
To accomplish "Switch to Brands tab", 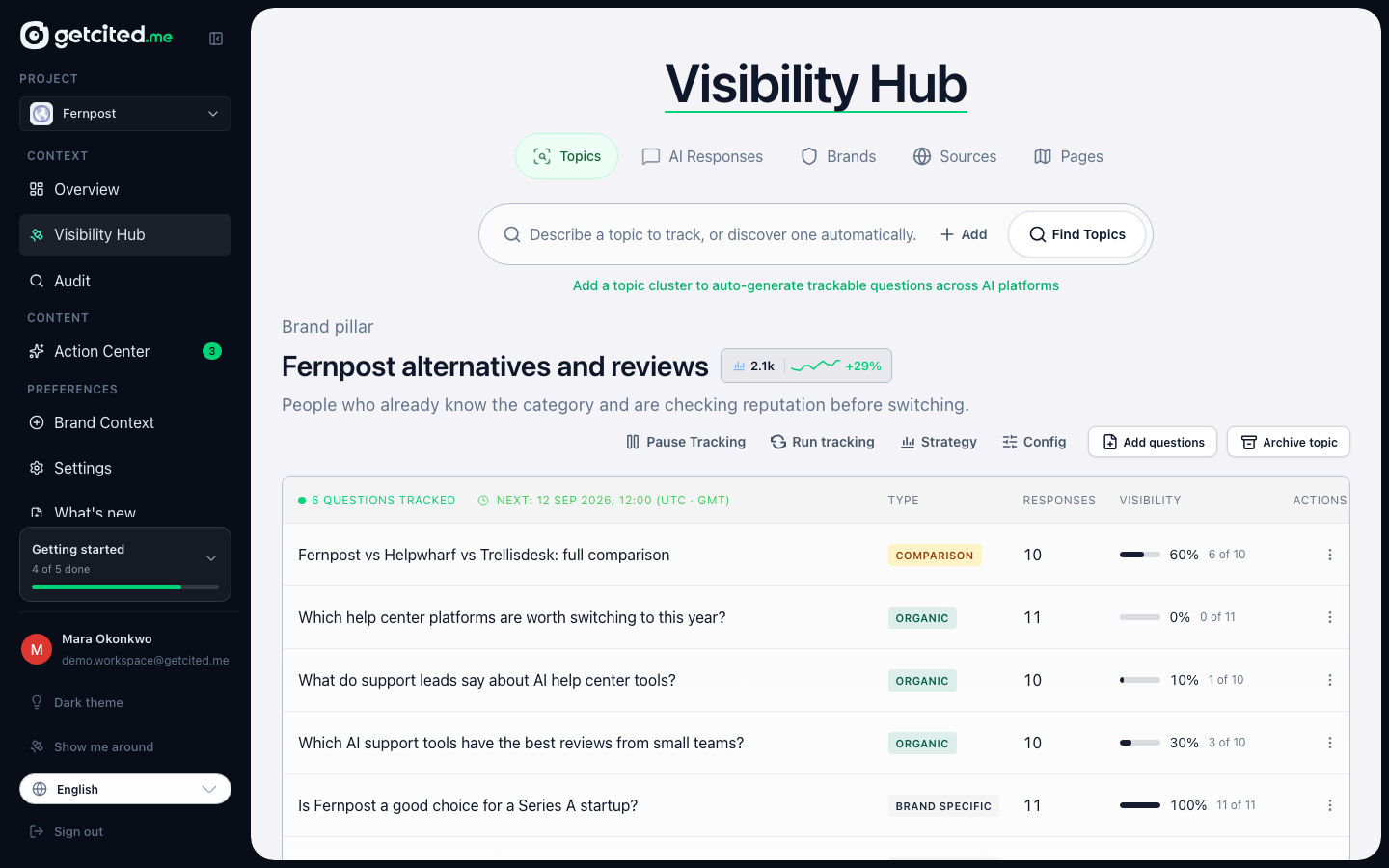I will pos(839,156).
